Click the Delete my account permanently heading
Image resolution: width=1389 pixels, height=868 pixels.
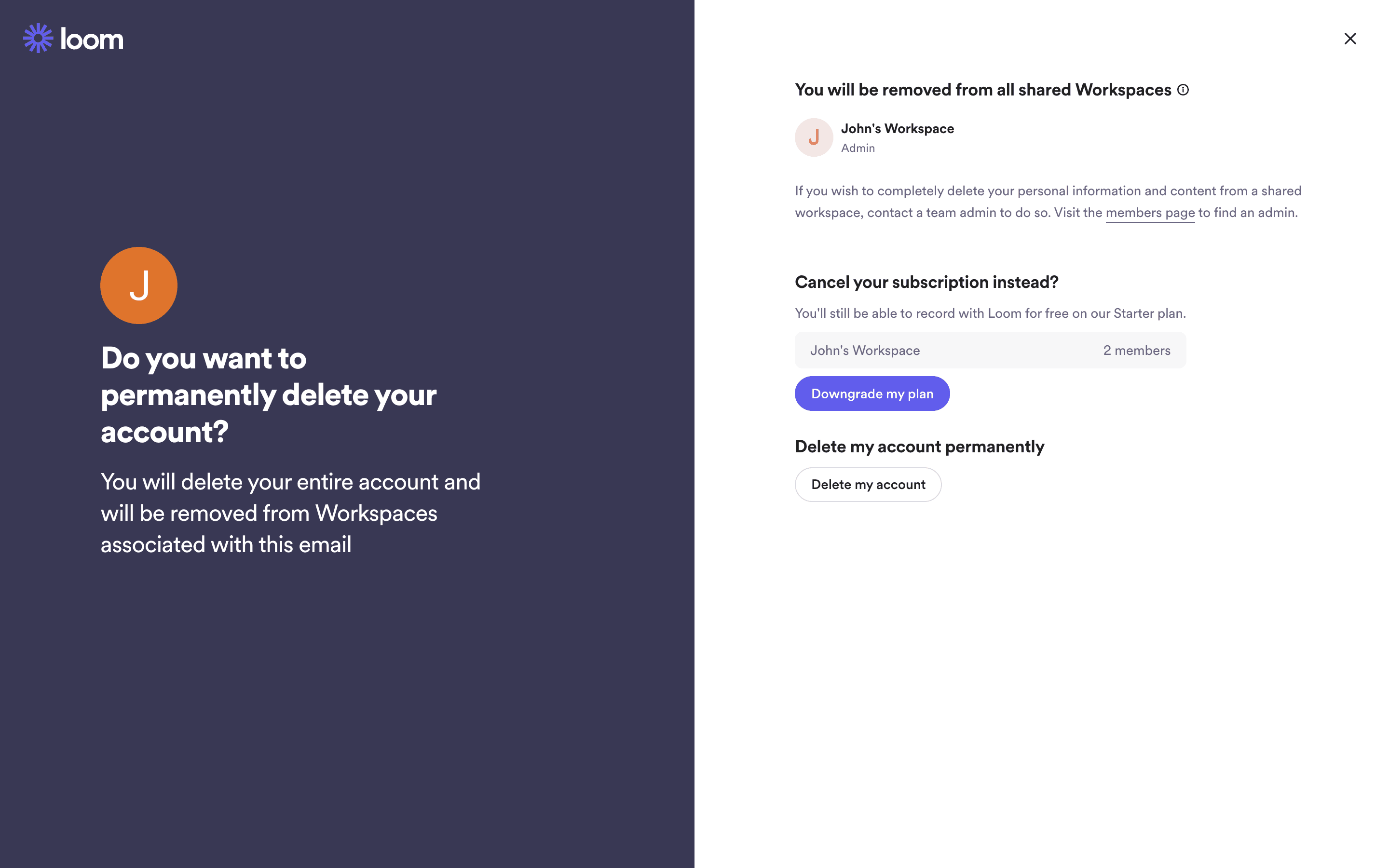(919, 447)
